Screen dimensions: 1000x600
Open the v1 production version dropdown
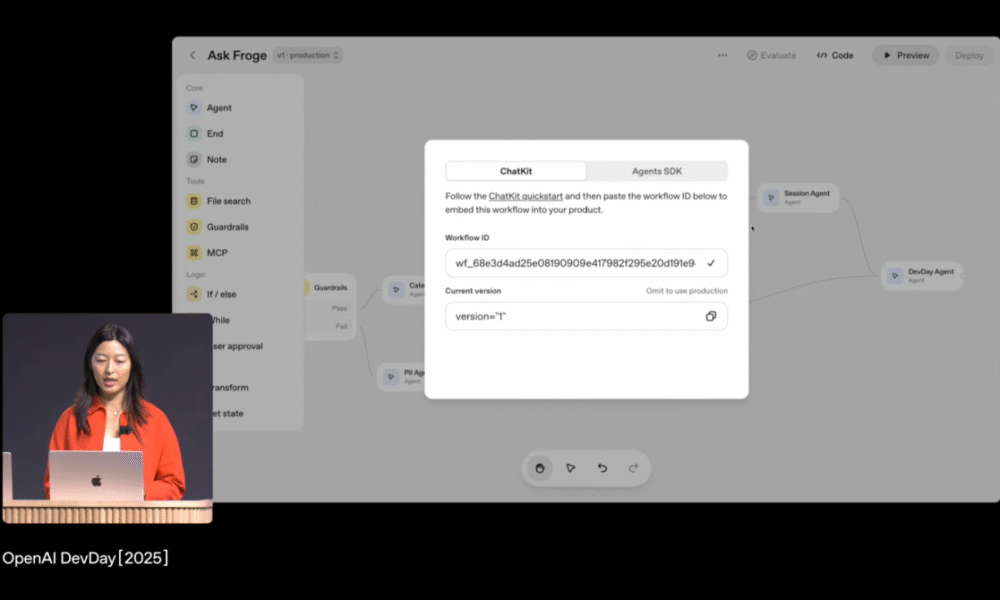click(307, 56)
